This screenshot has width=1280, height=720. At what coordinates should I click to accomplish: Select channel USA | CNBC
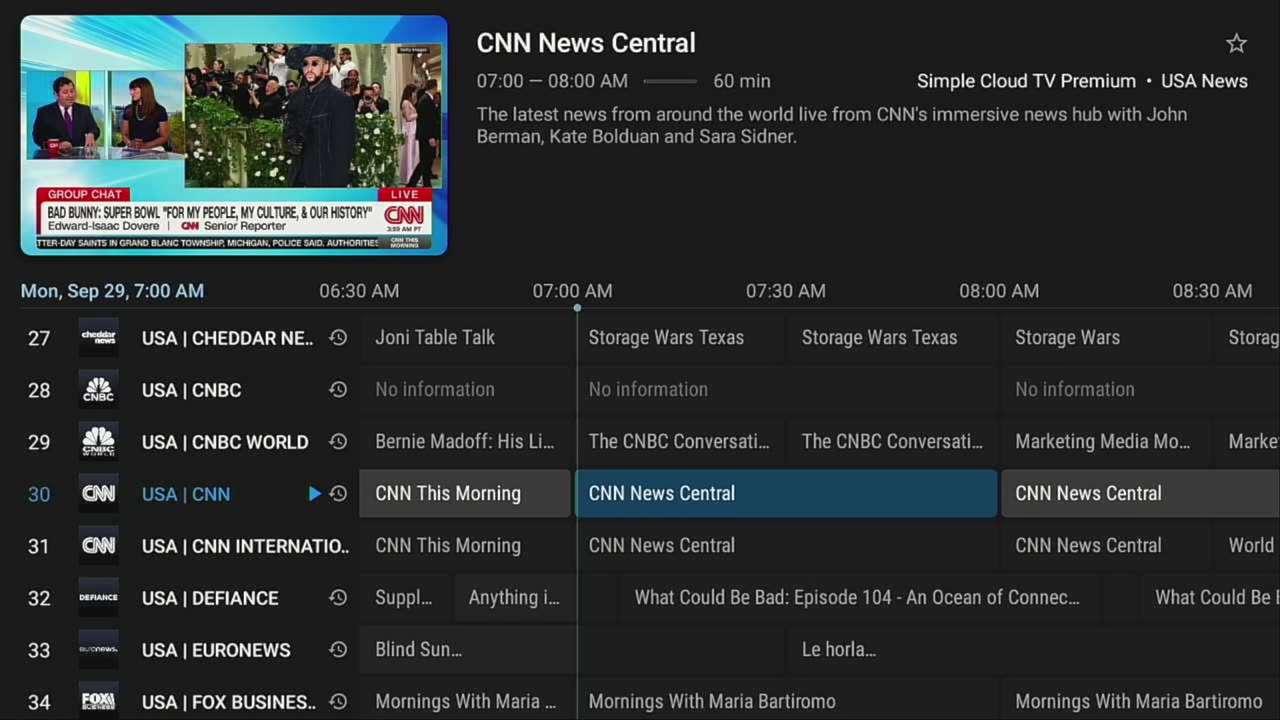click(x=191, y=390)
